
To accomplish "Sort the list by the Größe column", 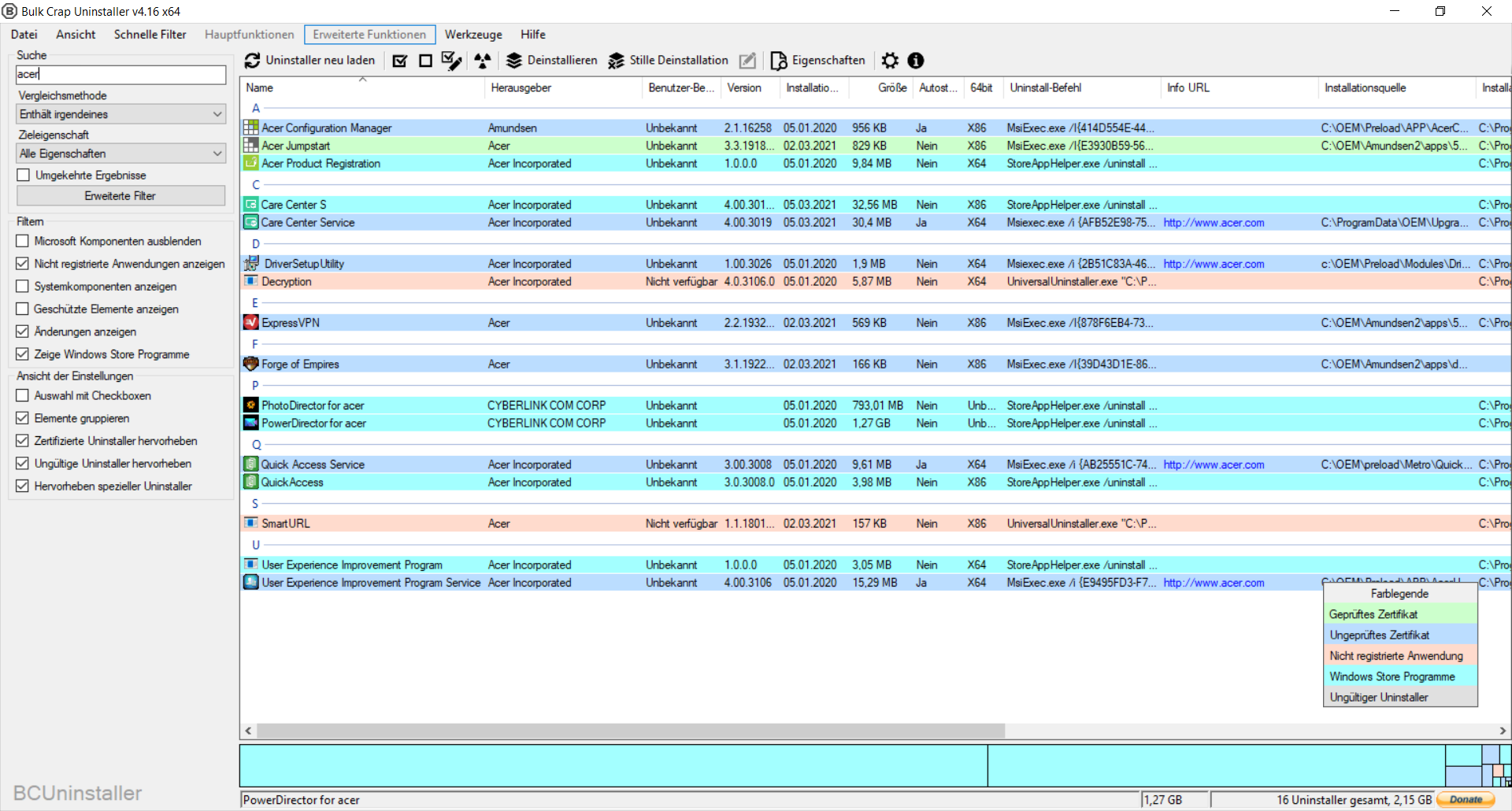I will point(880,88).
